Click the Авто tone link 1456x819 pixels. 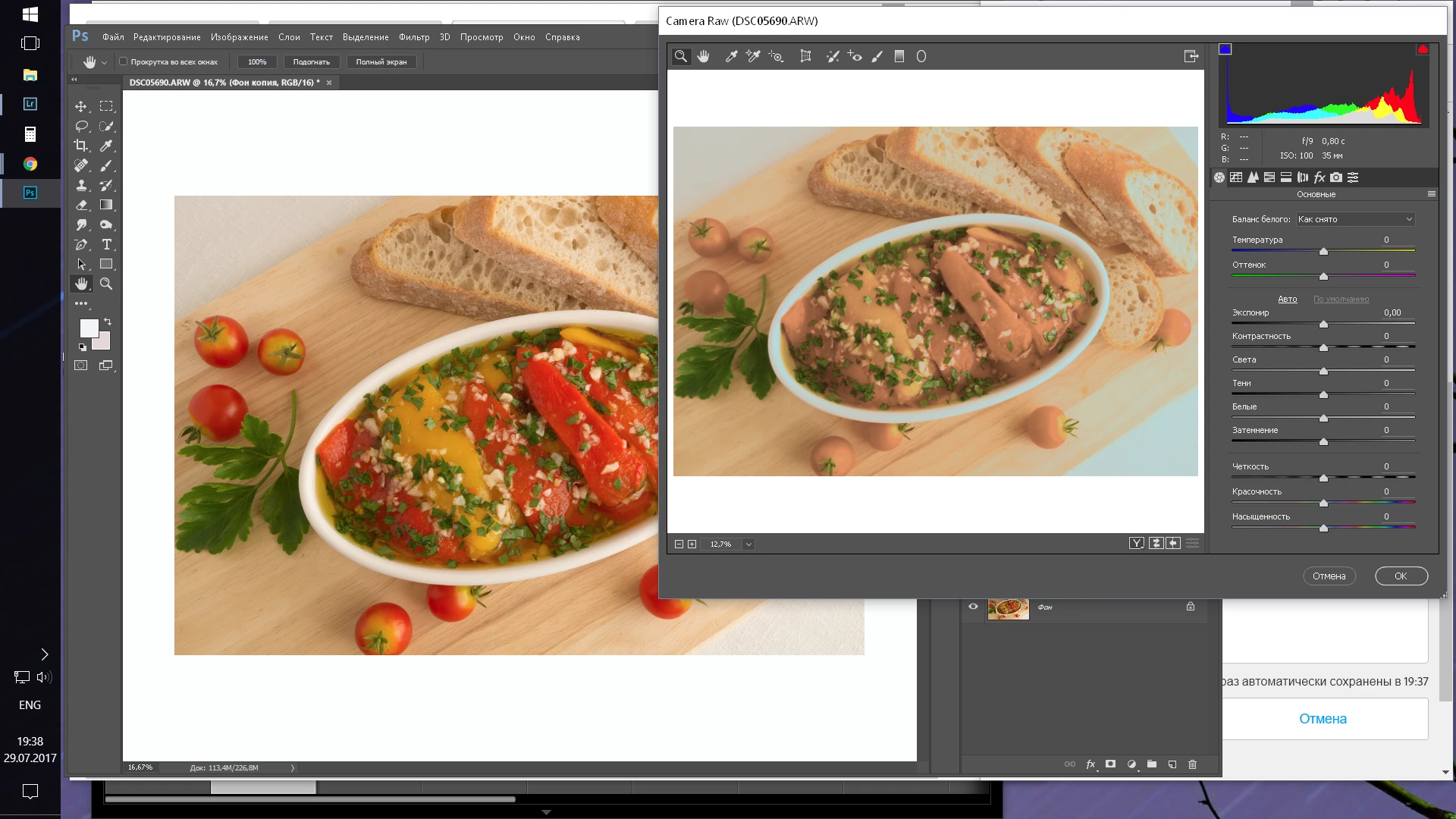tap(1287, 299)
